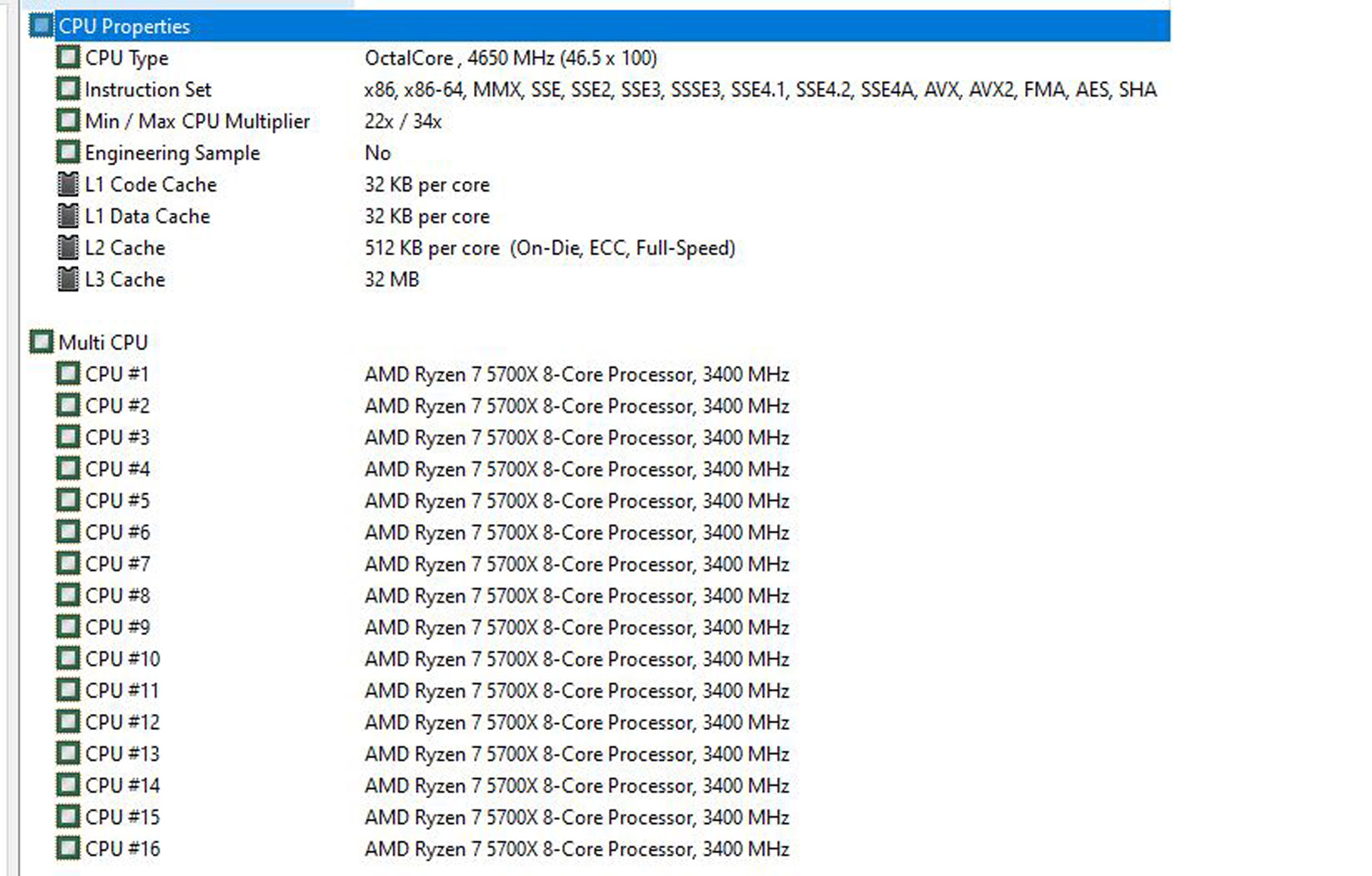Click the Multi CPU section icon
This screenshot has height=876, width=1372.
tap(41, 342)
